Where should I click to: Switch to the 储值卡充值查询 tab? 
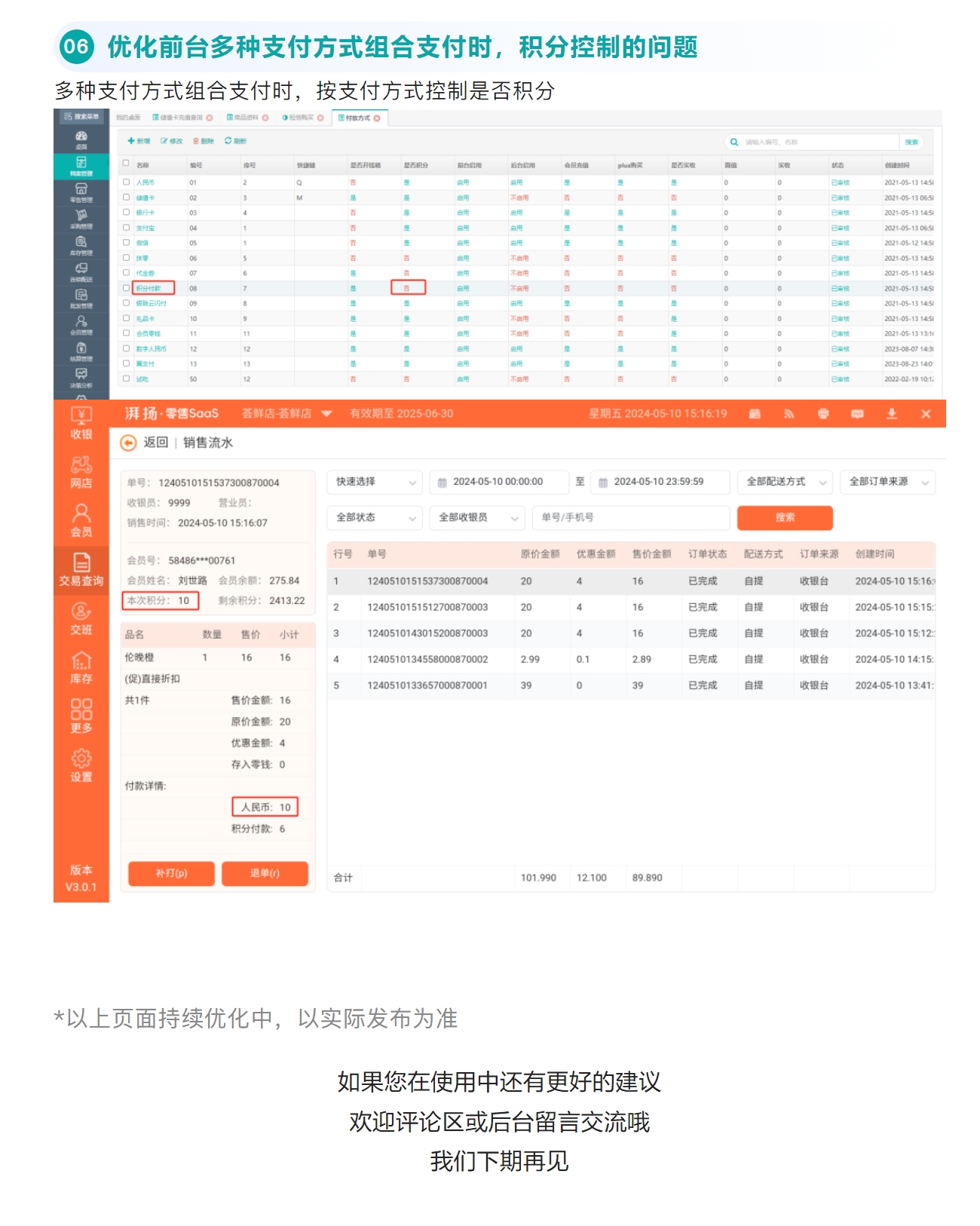click(182, 118)
